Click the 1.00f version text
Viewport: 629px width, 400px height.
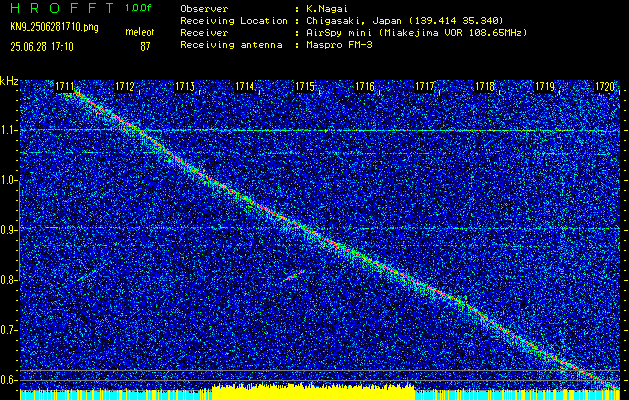tap(138, 8)
